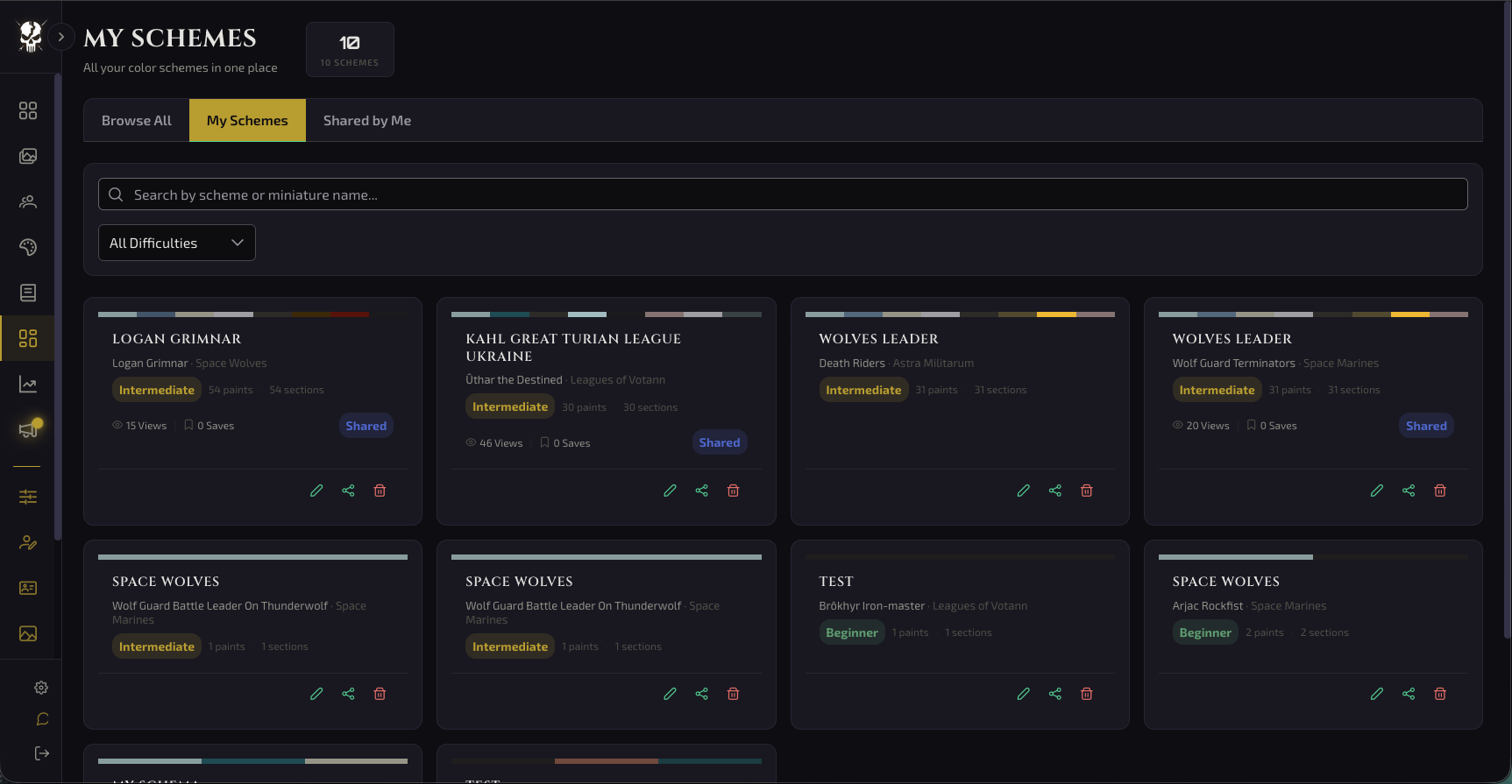This screenshot has height=784, width=1512.
Task: Switch to the Browse All tab
Action: [x=137, y=120]
